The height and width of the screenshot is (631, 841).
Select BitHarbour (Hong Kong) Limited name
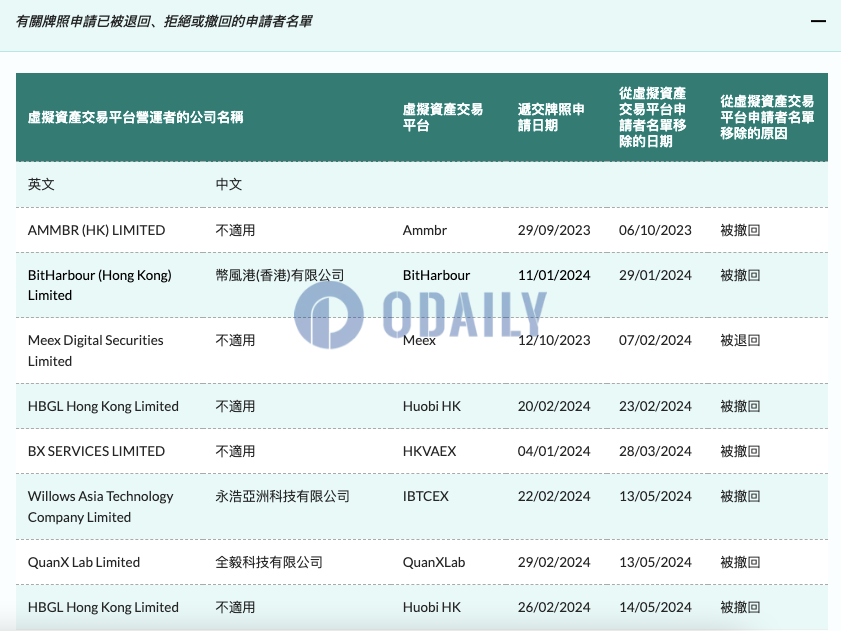(100, 285)
